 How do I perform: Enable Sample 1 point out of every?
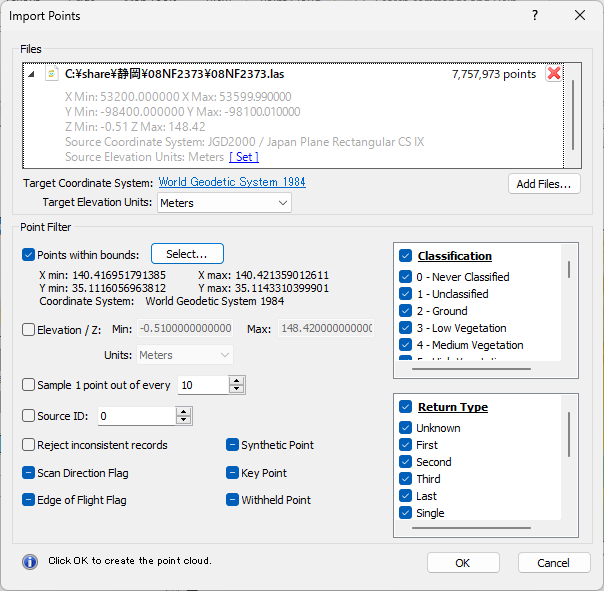pyautogui.click(x=29, y=385)
